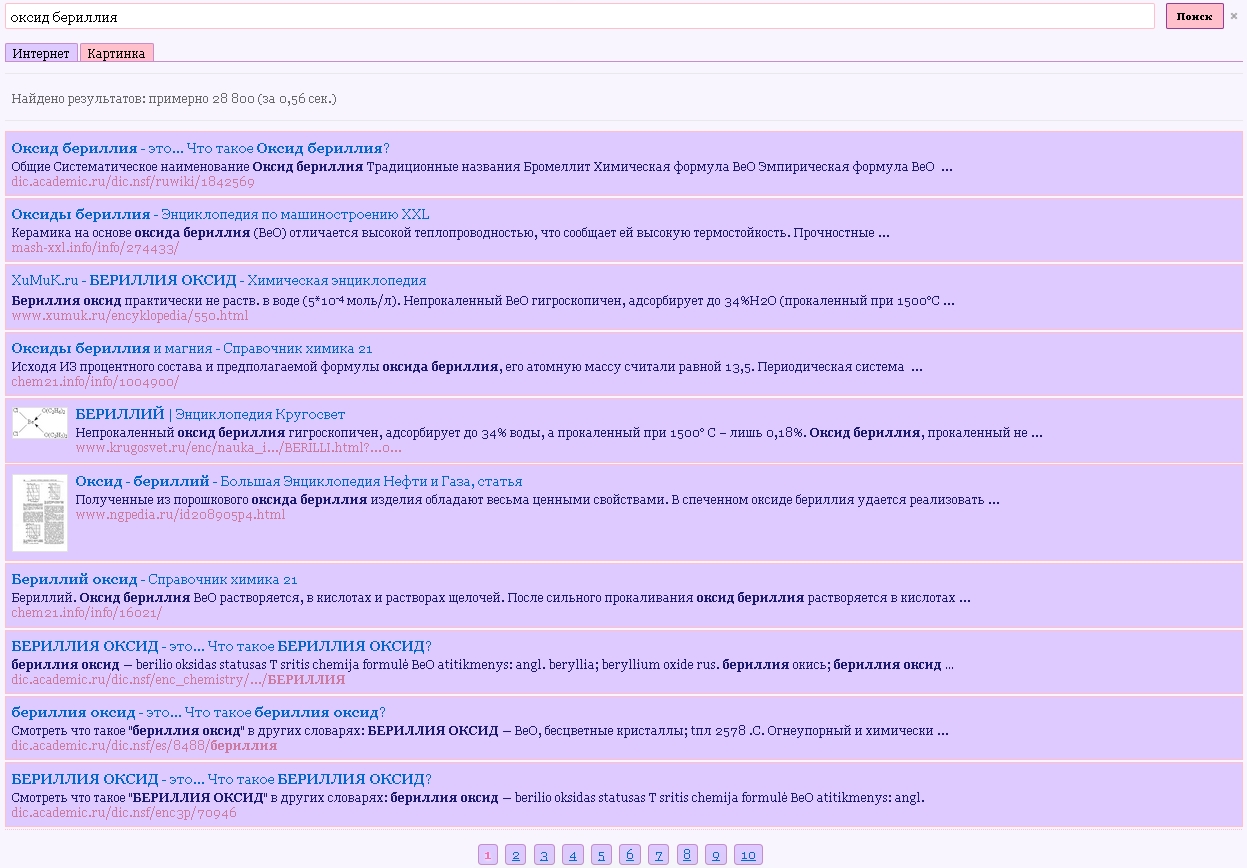Switch to the Интернет tab

(41, 53)
